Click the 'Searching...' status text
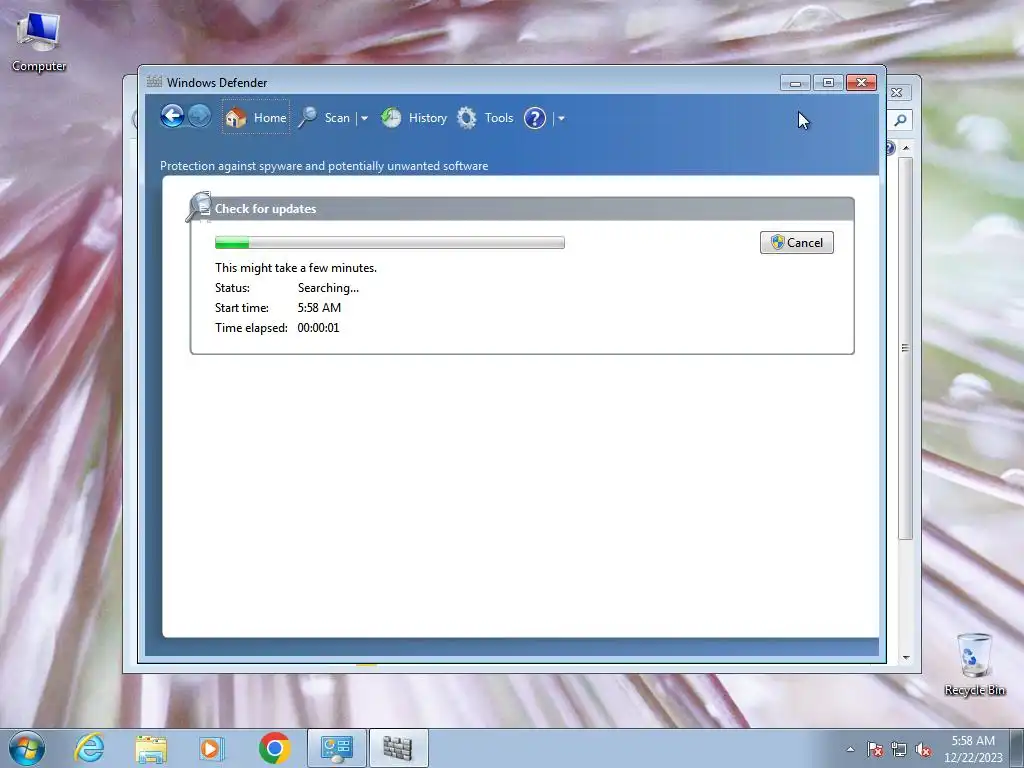Image resolution: width=1024 pixels, height=768 pixels. (328, 288)
